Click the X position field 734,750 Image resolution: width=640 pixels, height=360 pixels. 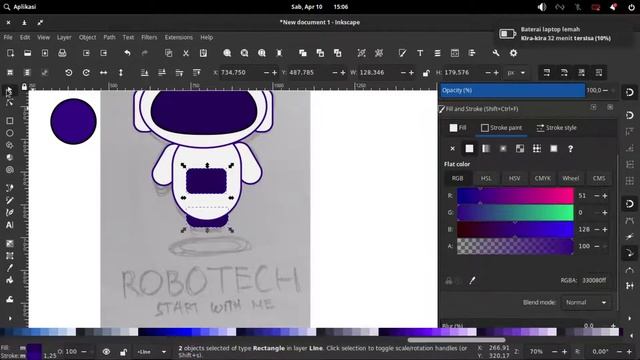click(239, 73)
